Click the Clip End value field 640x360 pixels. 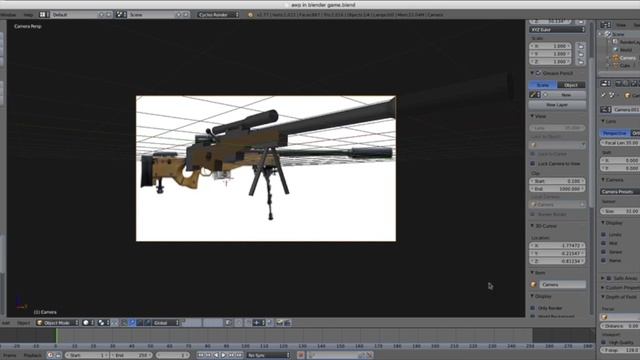[557, 189]
